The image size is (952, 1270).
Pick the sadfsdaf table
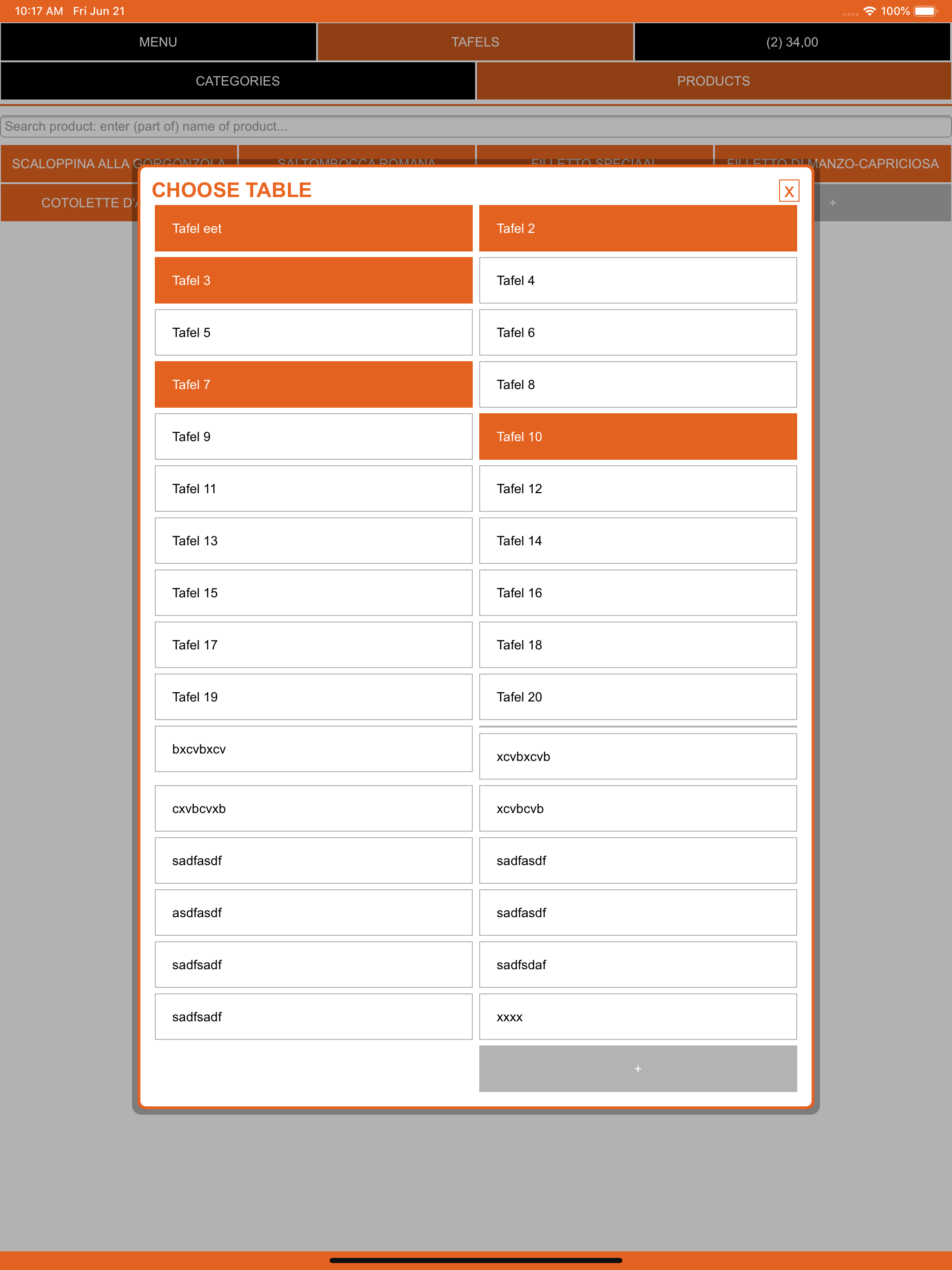click(x=638, y=965)
